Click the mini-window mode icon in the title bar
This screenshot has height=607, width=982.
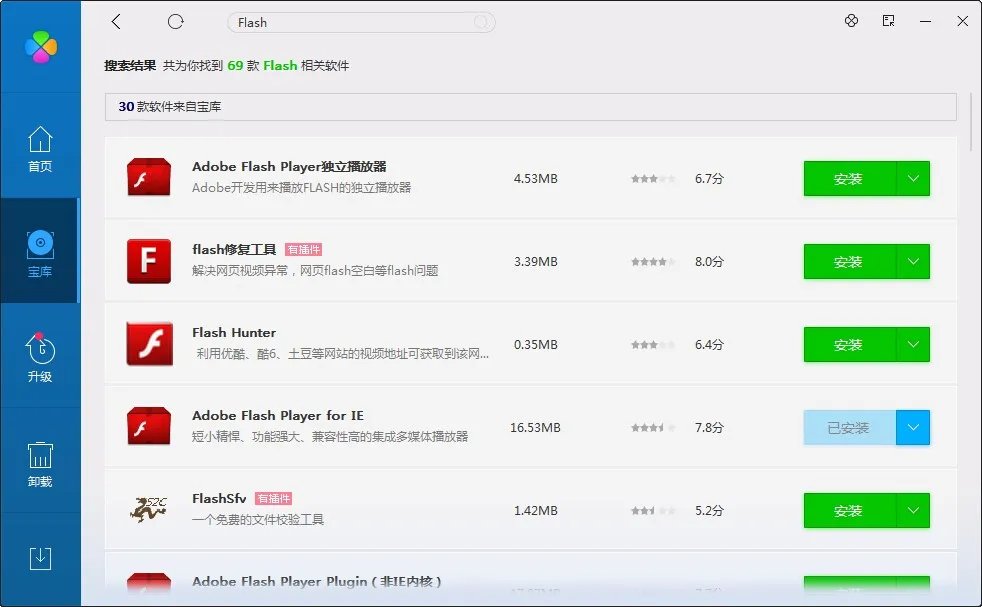pyautogui.click(x=888, y=21)
